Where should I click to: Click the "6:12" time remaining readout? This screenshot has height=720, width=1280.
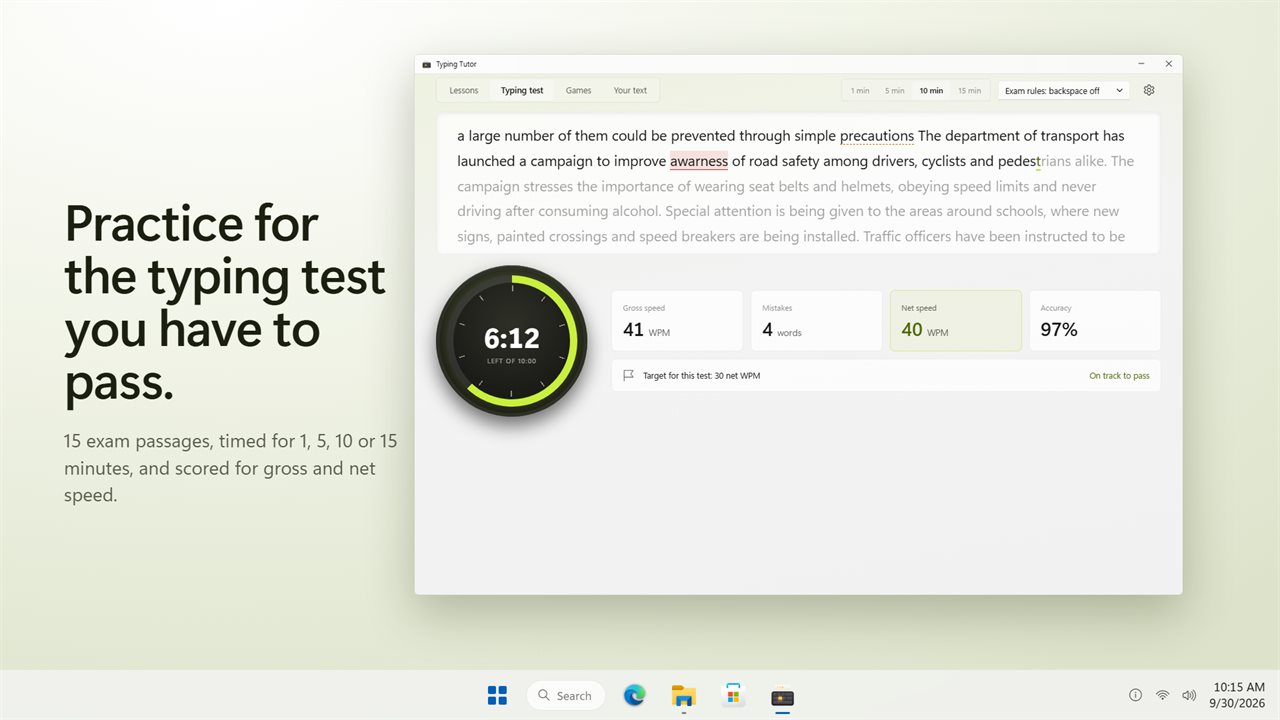[512, 338]
